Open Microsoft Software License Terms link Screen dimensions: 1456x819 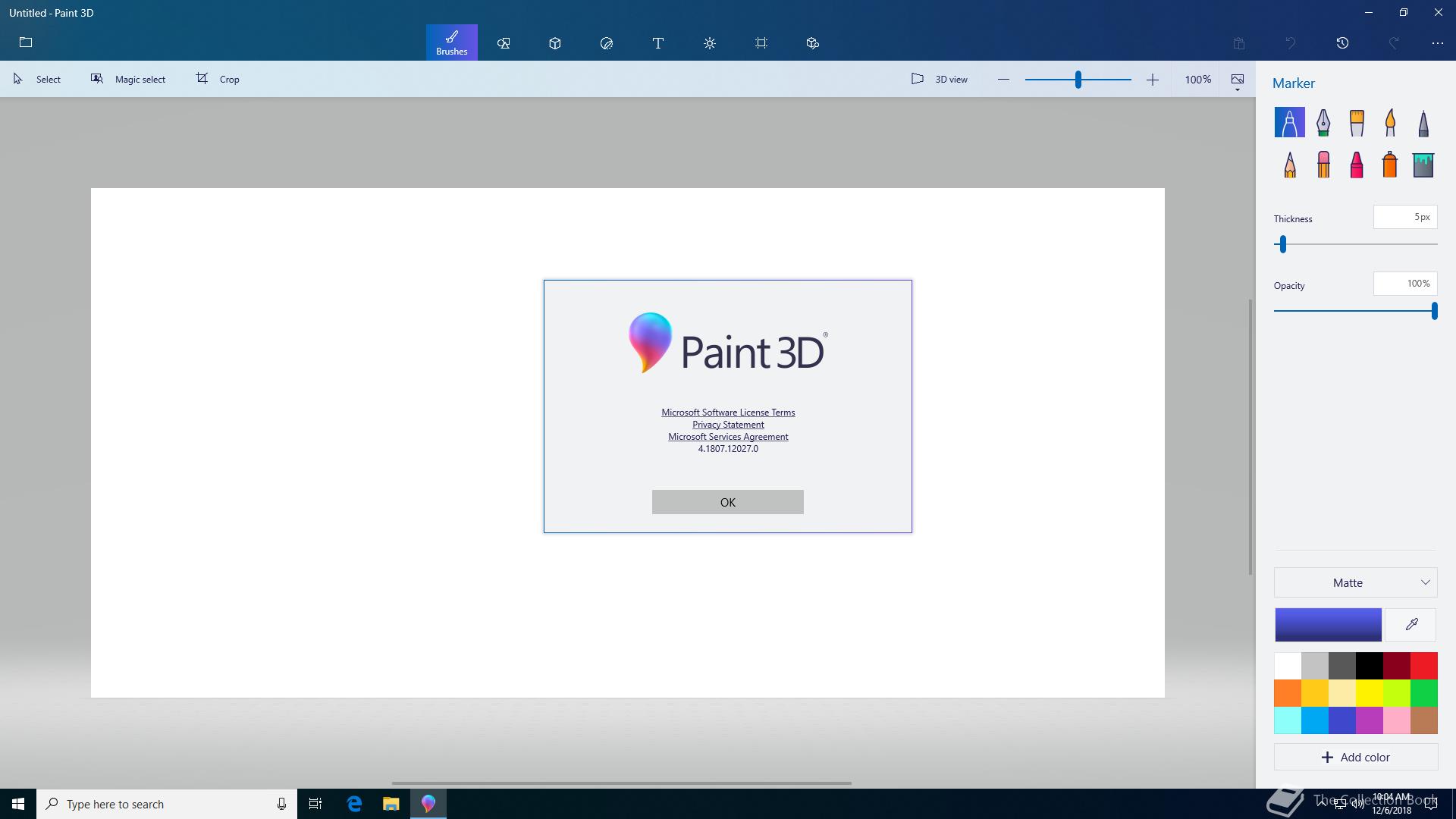[728, 413]
